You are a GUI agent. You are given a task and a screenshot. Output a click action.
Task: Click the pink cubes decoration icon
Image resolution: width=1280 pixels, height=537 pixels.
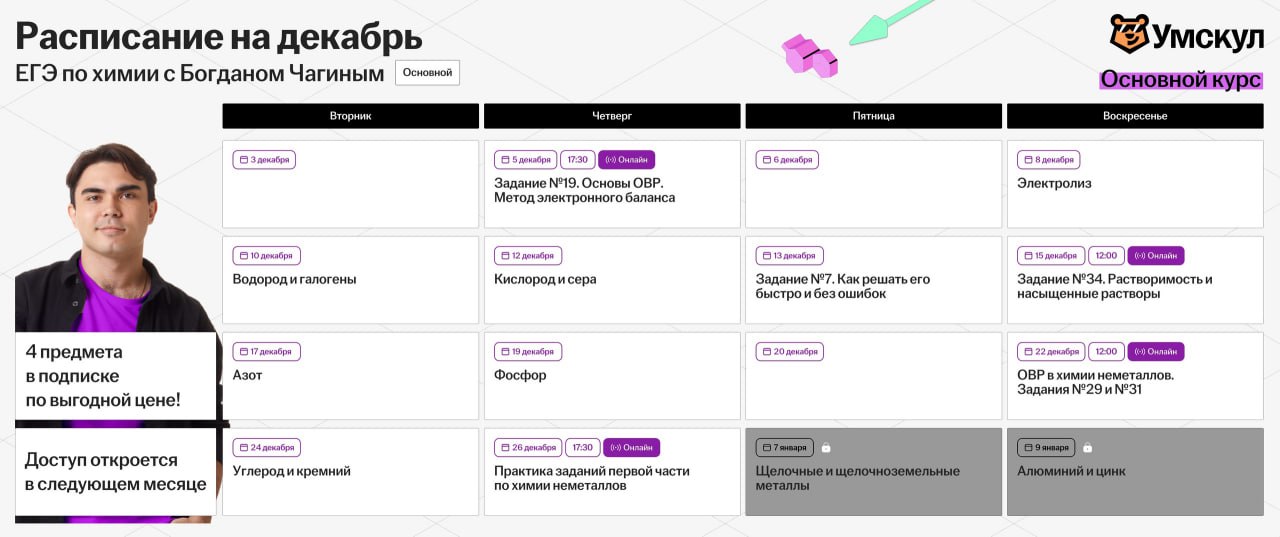(809, 56)
